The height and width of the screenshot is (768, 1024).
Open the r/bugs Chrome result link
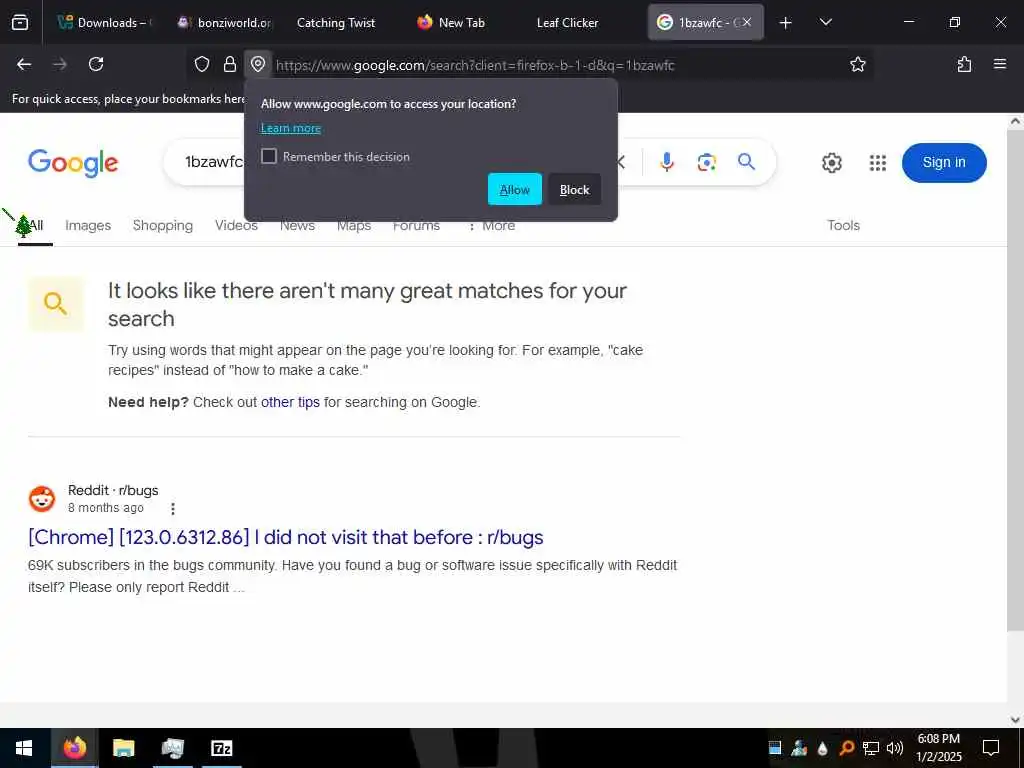[285, 537]
